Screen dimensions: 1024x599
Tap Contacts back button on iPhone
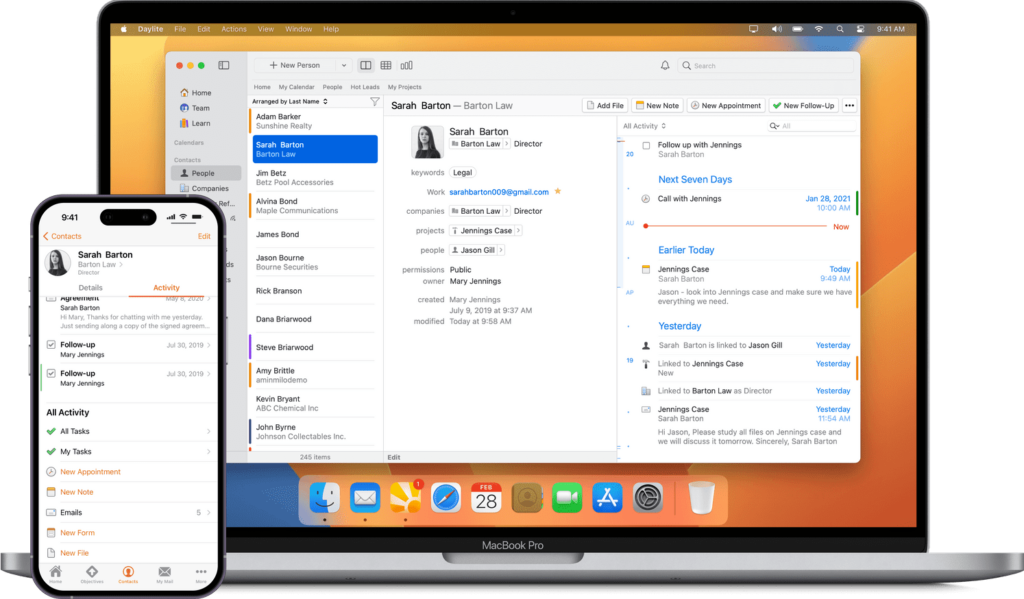point(62,236)
